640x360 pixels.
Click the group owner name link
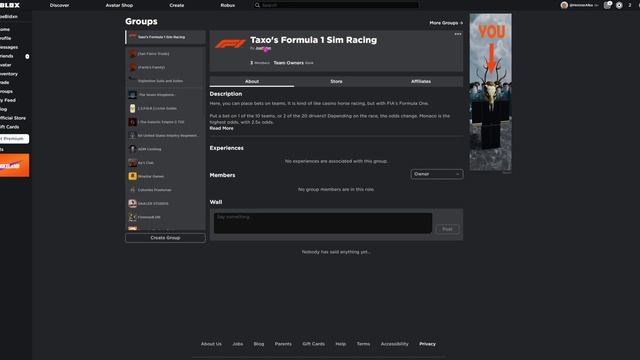(263, 48)
